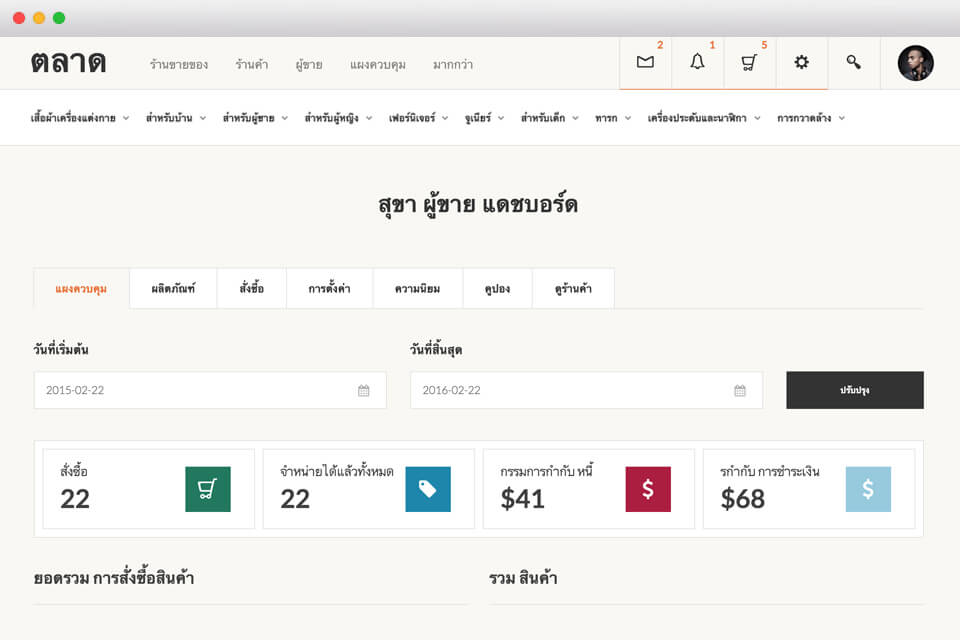Open the notifications bell icon
960x640 pixels.
point(697,62)
